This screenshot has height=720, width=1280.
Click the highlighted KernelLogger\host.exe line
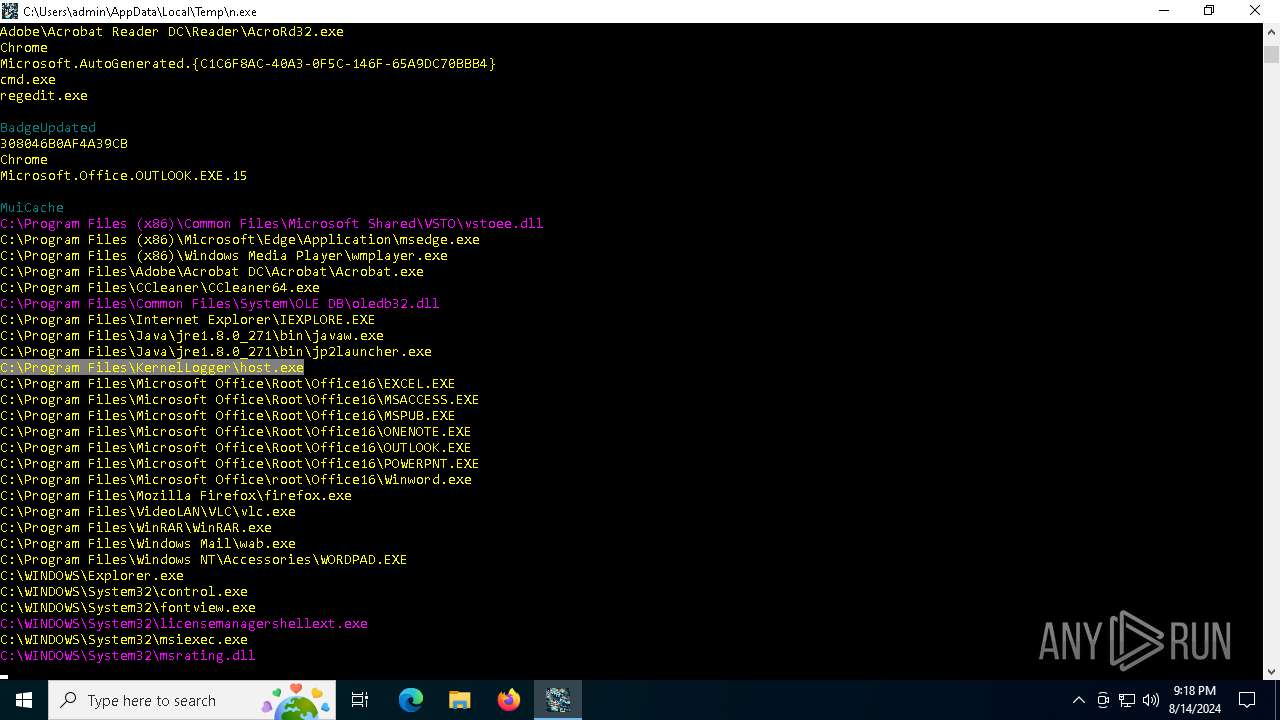[152, 368]
